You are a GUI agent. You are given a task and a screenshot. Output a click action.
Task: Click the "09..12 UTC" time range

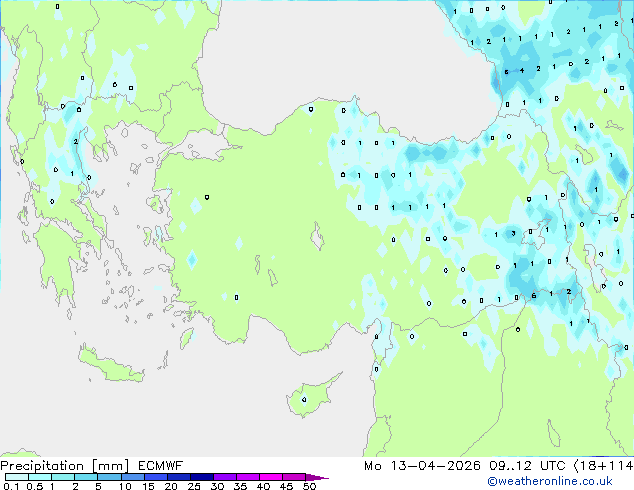point(527,466)
